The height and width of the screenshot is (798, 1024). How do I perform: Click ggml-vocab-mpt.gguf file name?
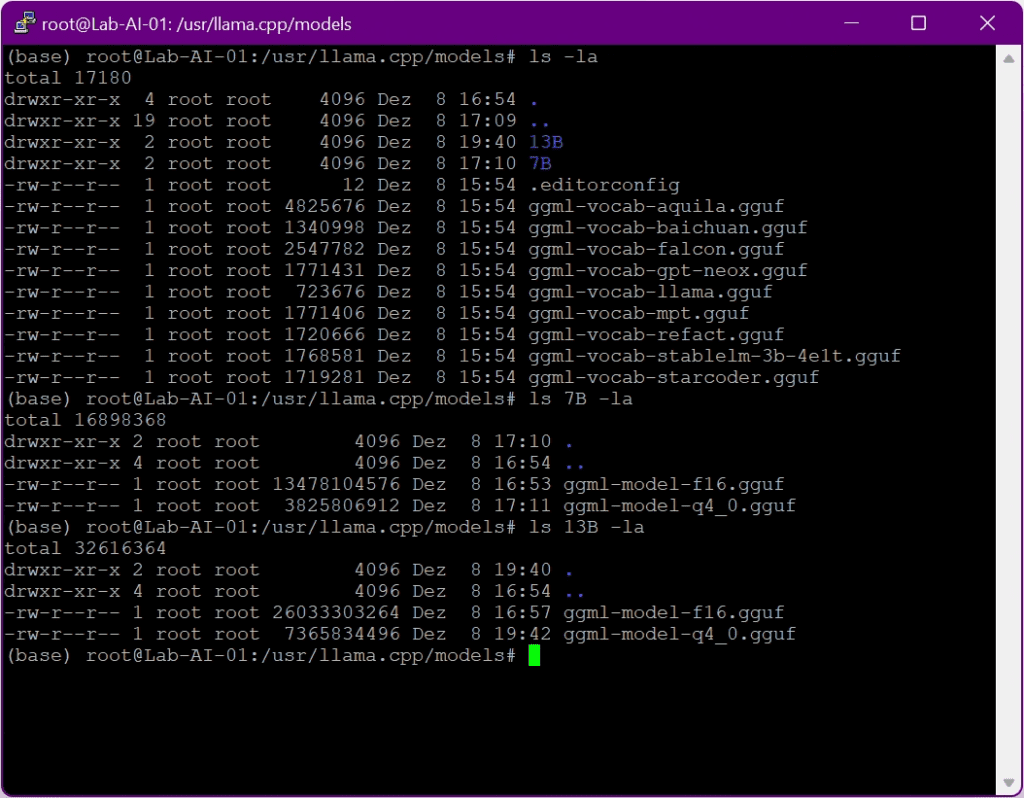639,313
